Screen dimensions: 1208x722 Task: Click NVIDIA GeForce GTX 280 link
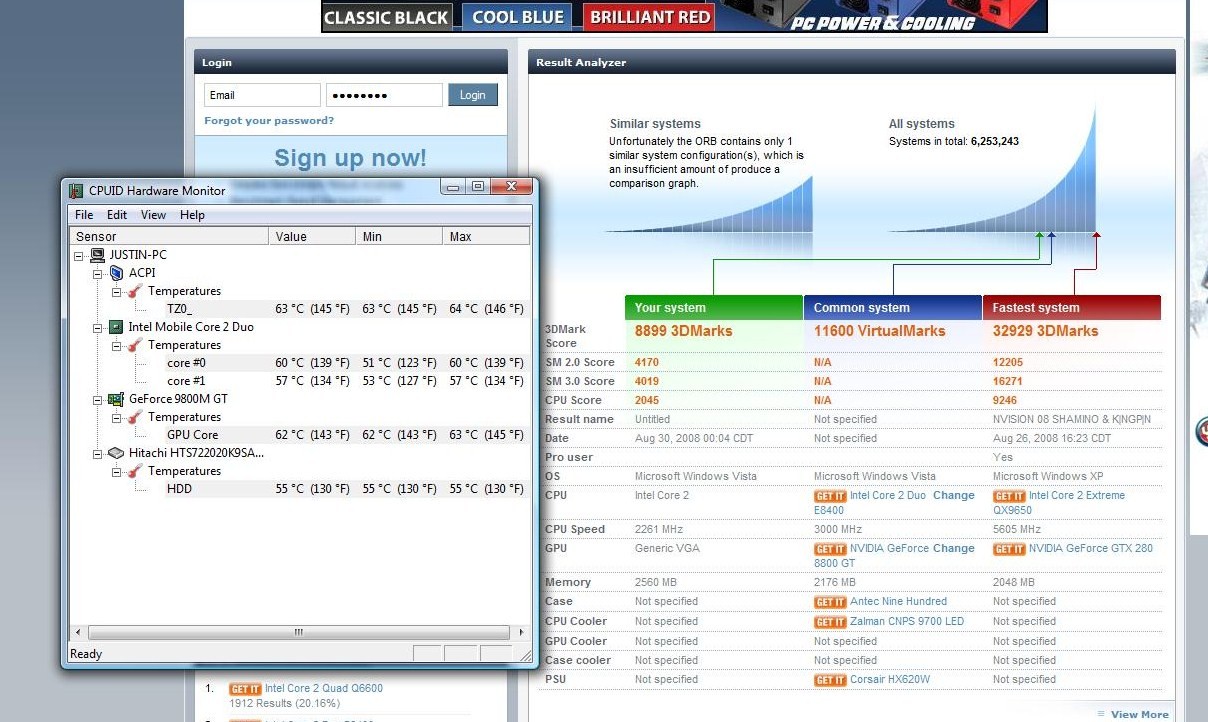click(x=1091, y=549)
